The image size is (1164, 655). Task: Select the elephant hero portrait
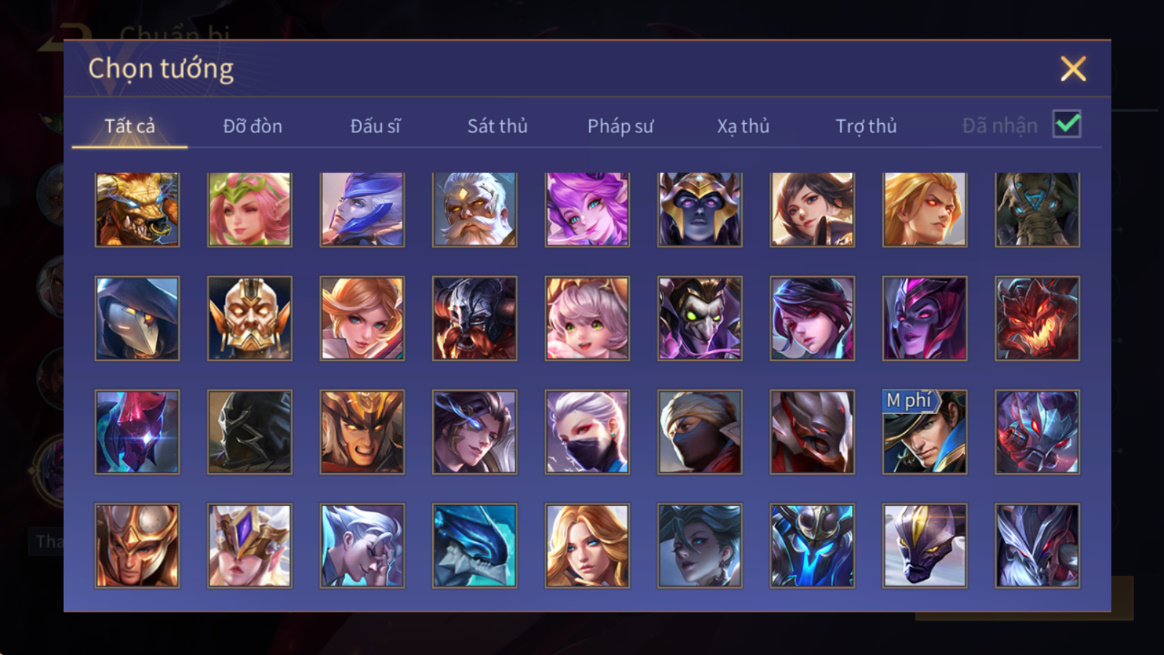[1037, 209]
